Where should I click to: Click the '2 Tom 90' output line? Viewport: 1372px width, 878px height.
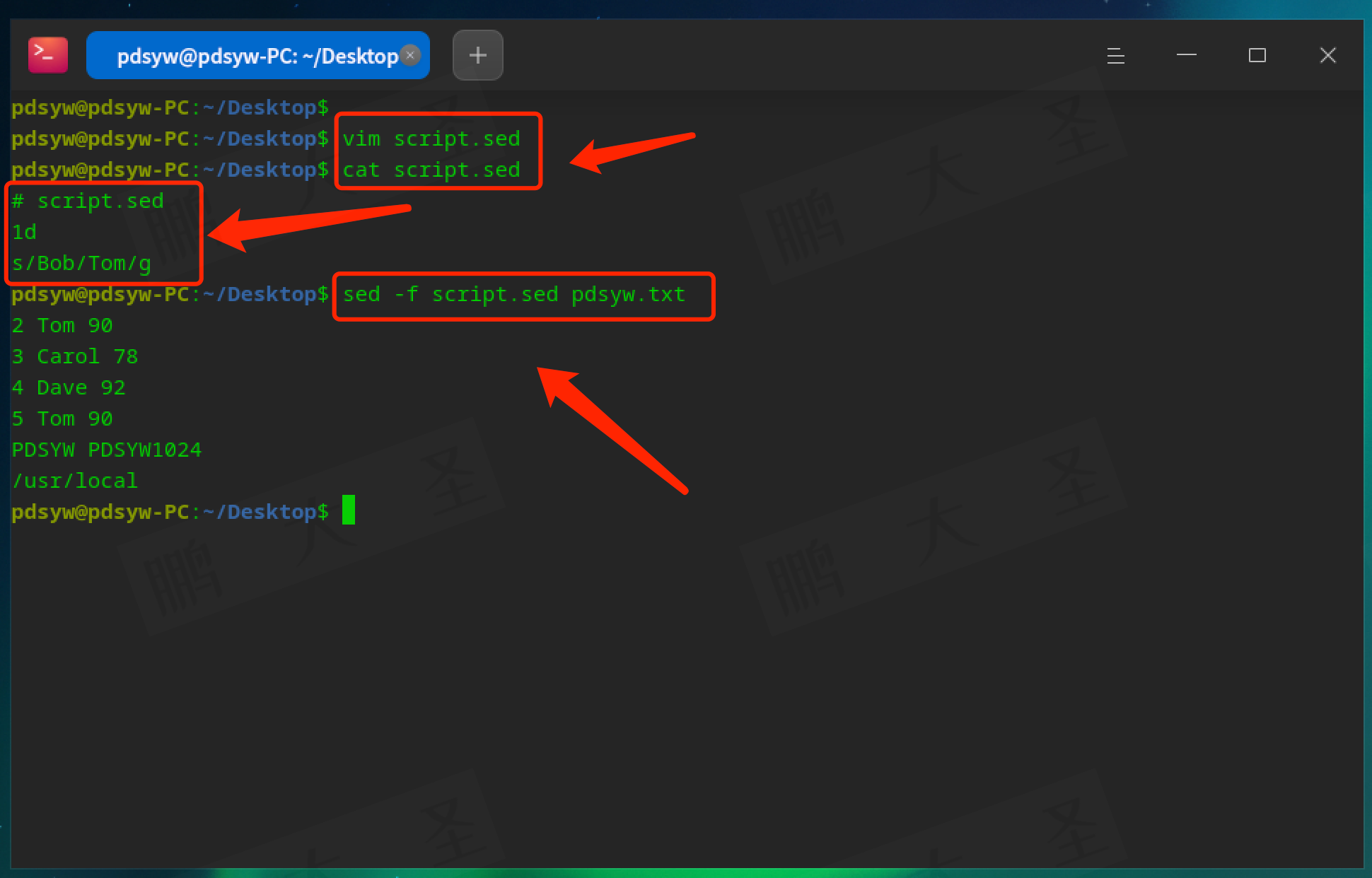tap(62, 325)
